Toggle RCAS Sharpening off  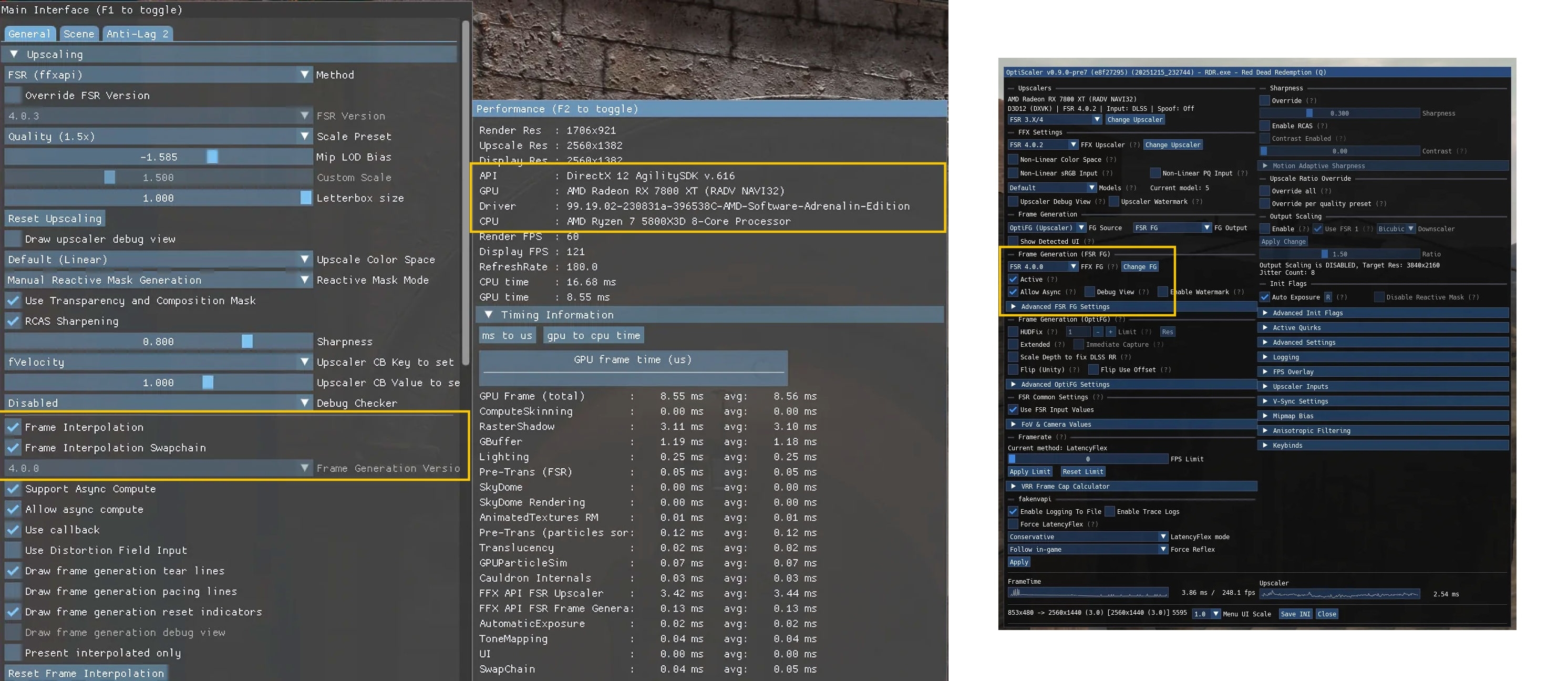pos(12,321)
